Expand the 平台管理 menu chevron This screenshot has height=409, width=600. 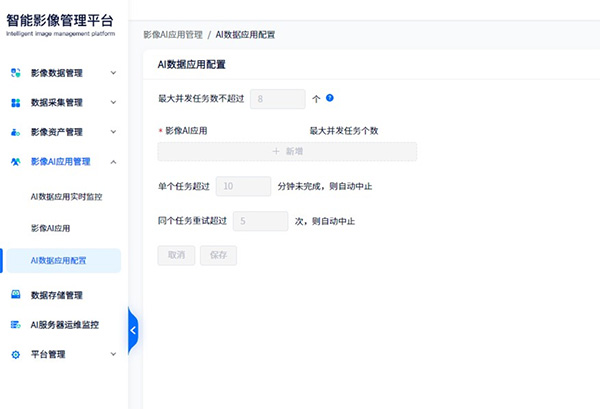point(113,354)
